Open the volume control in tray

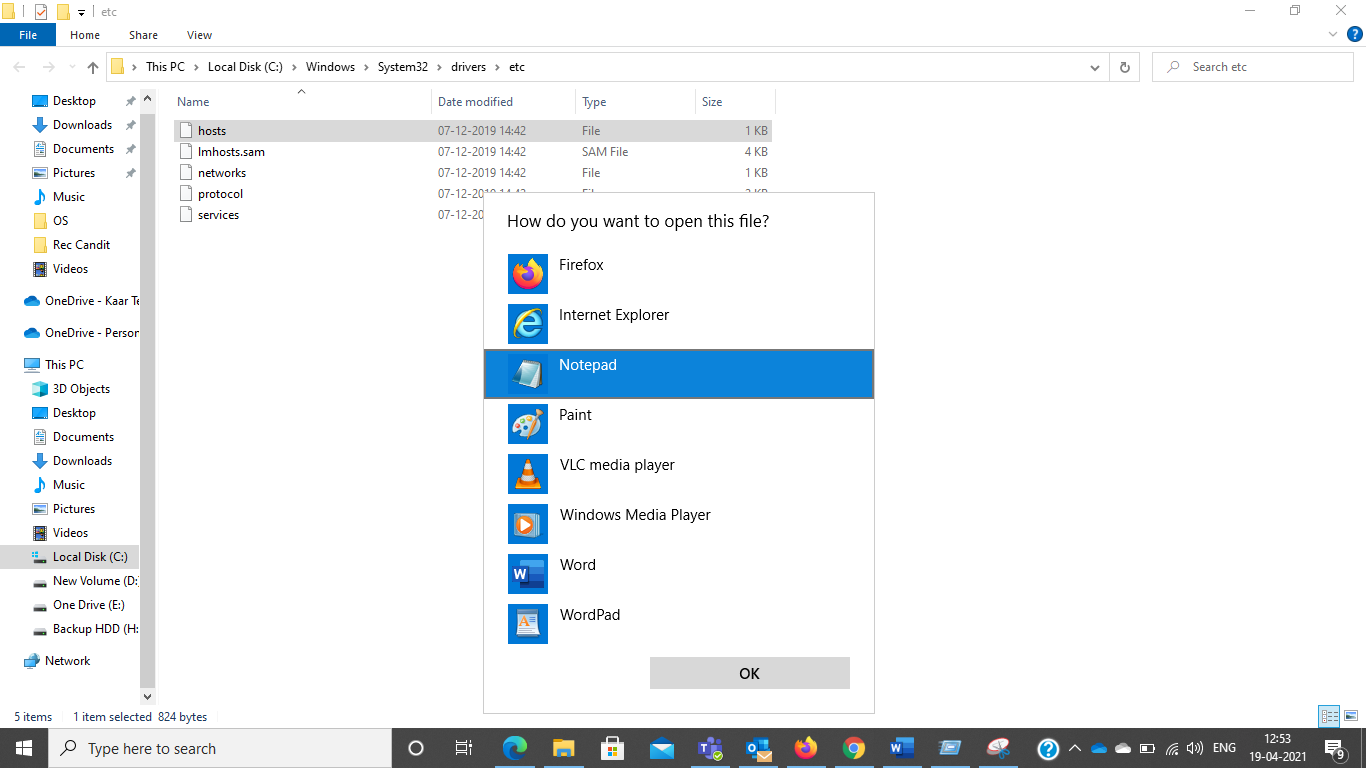[x=1195, y=748]
